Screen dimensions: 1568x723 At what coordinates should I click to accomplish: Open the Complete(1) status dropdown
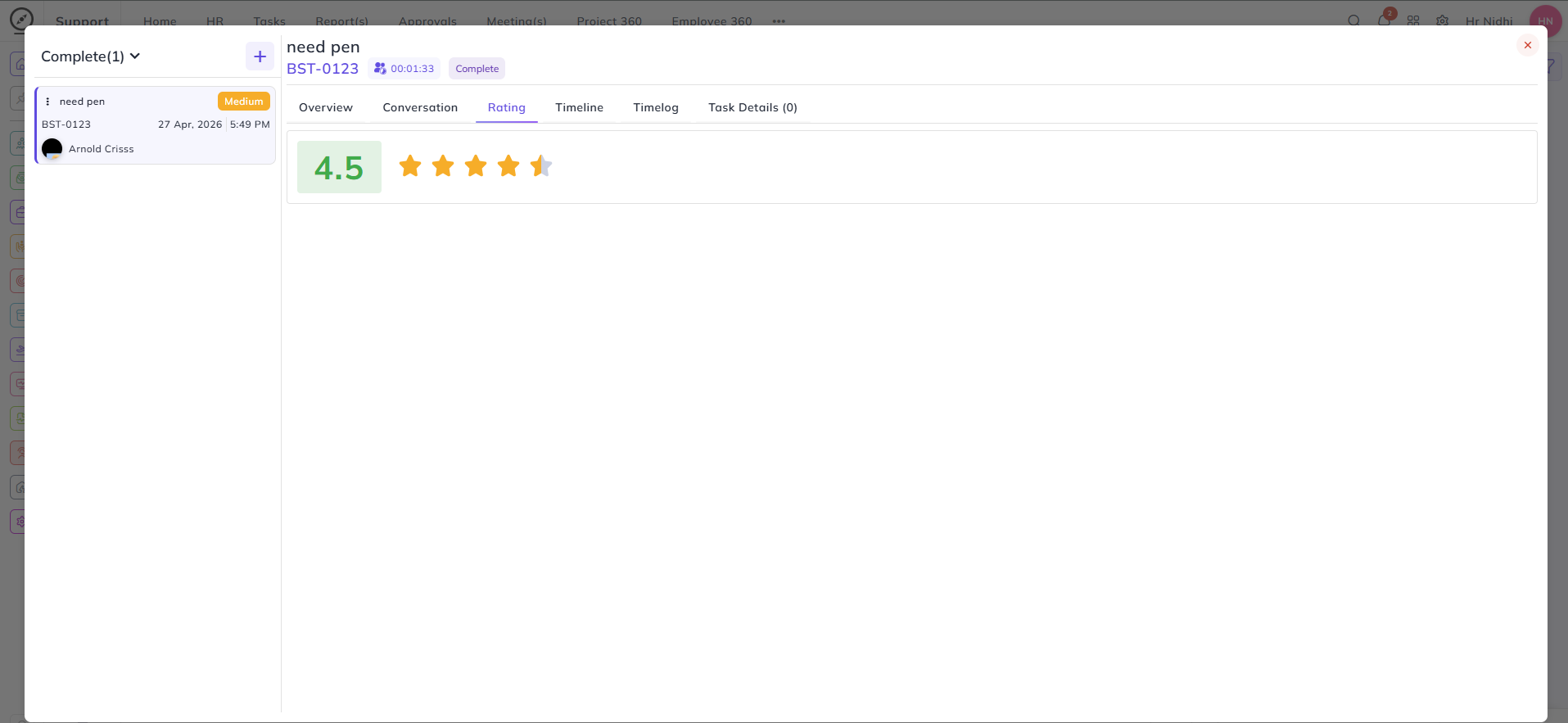click(x=90, y=56)
